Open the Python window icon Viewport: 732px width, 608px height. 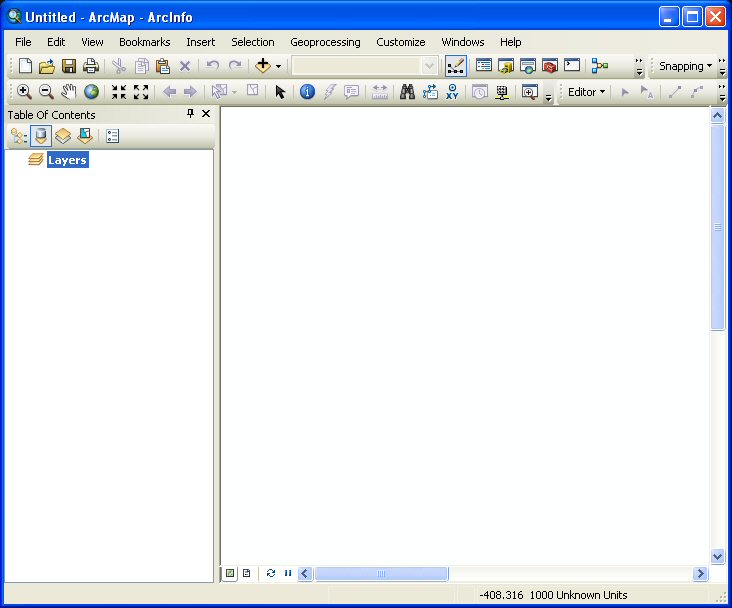(x=572, y=65)
